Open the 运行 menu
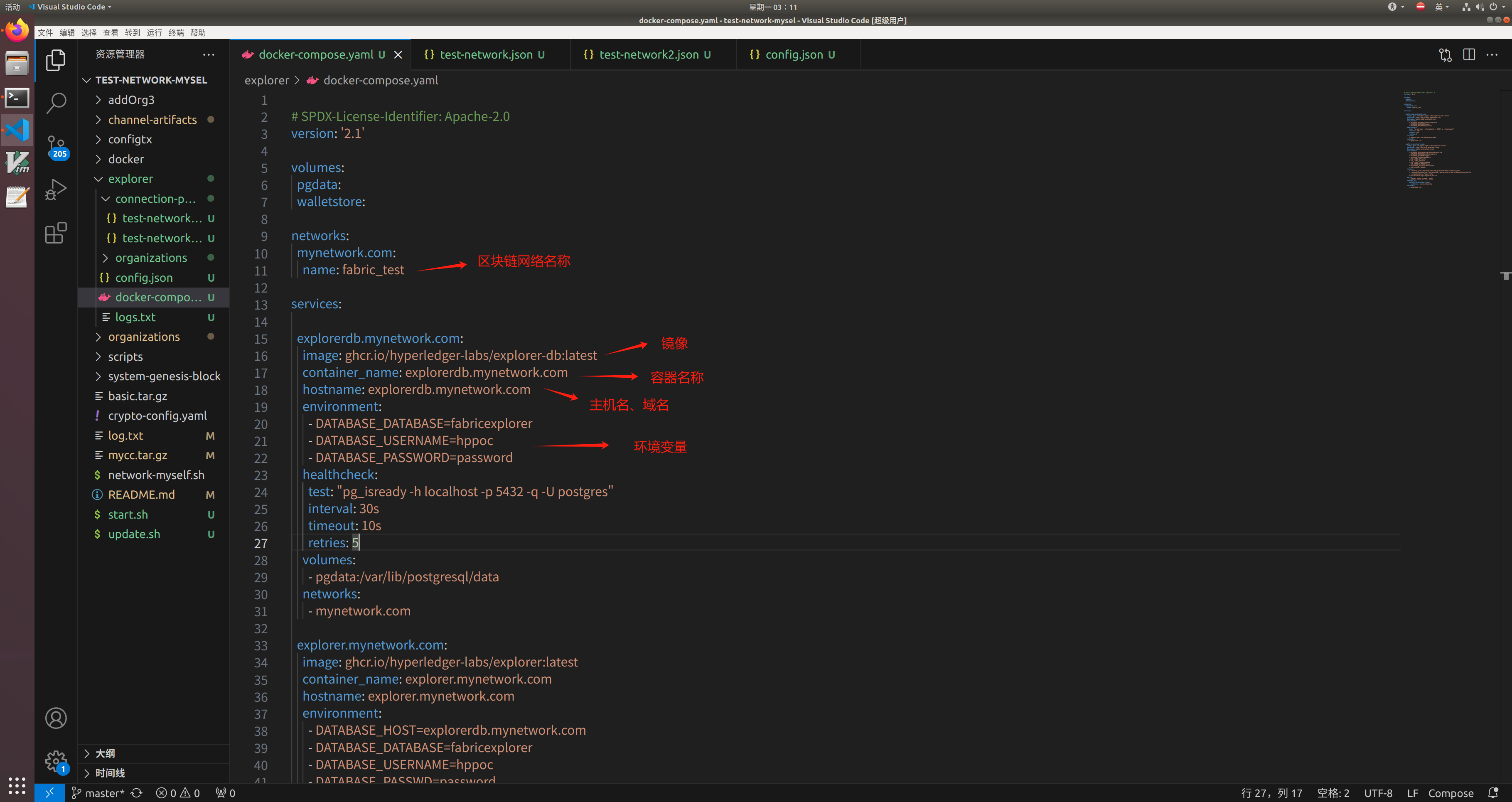This screenshot has height=802, width=1512. click(x=155, y=32)
